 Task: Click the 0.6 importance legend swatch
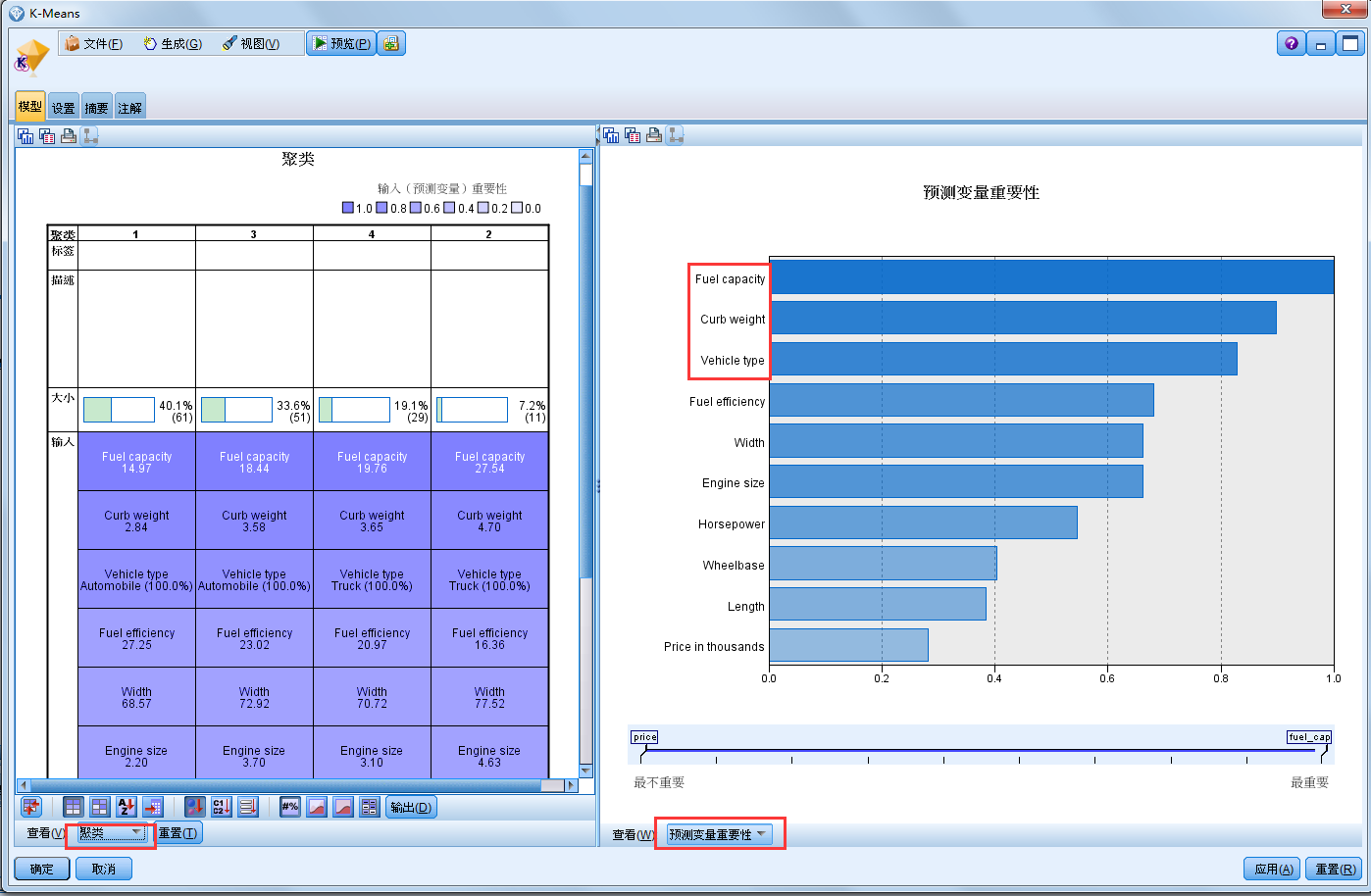tap(416, 208)
